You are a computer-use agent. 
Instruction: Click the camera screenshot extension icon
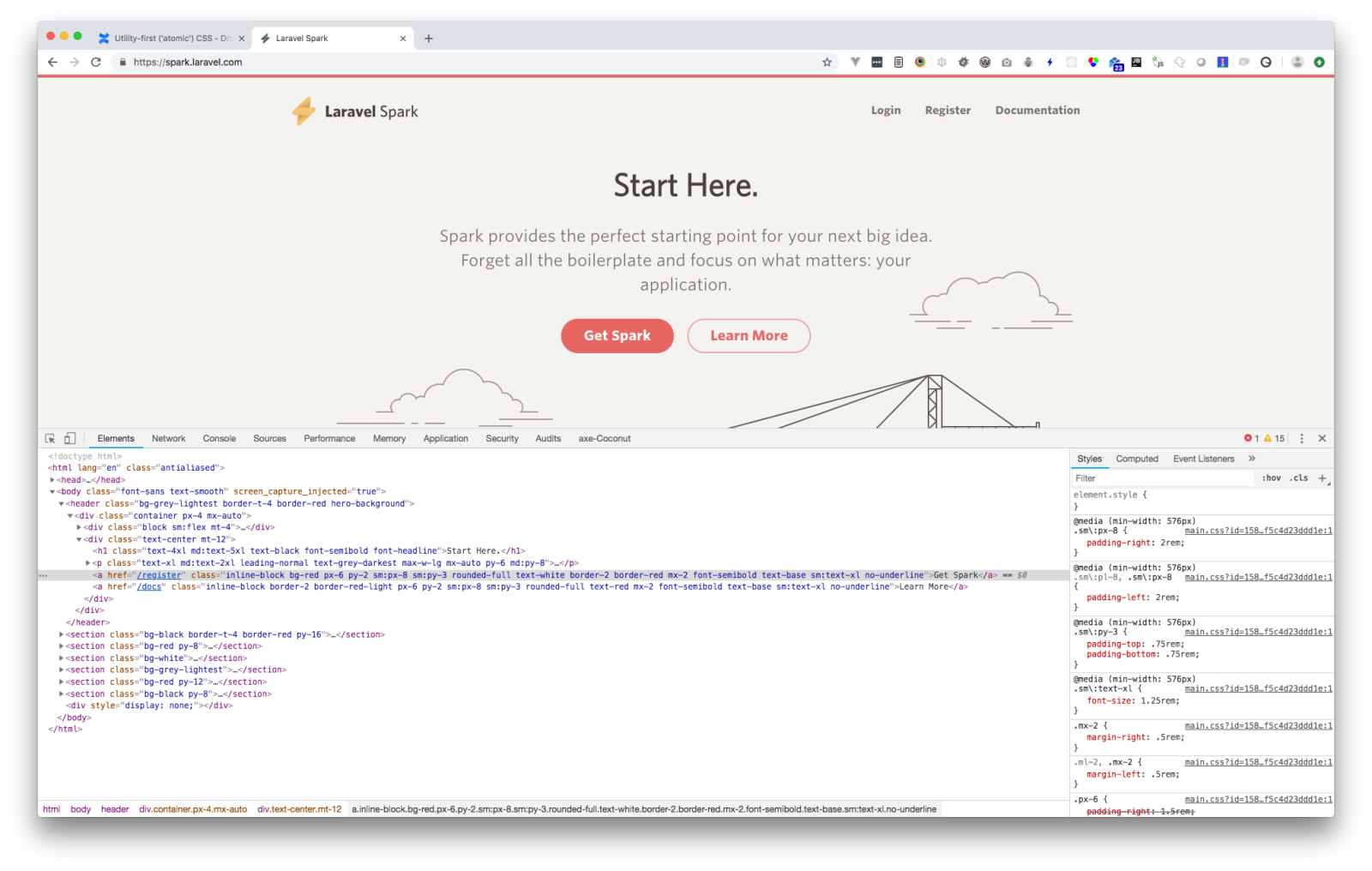pos(1007,62)
